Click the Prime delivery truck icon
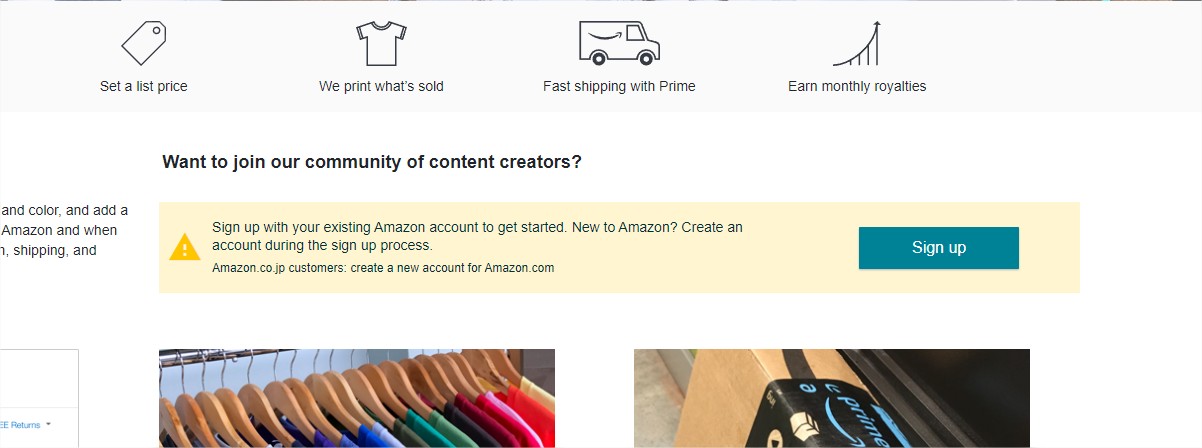The width and height of the screenshot is (1202, 448). click(x=619, y=42)
